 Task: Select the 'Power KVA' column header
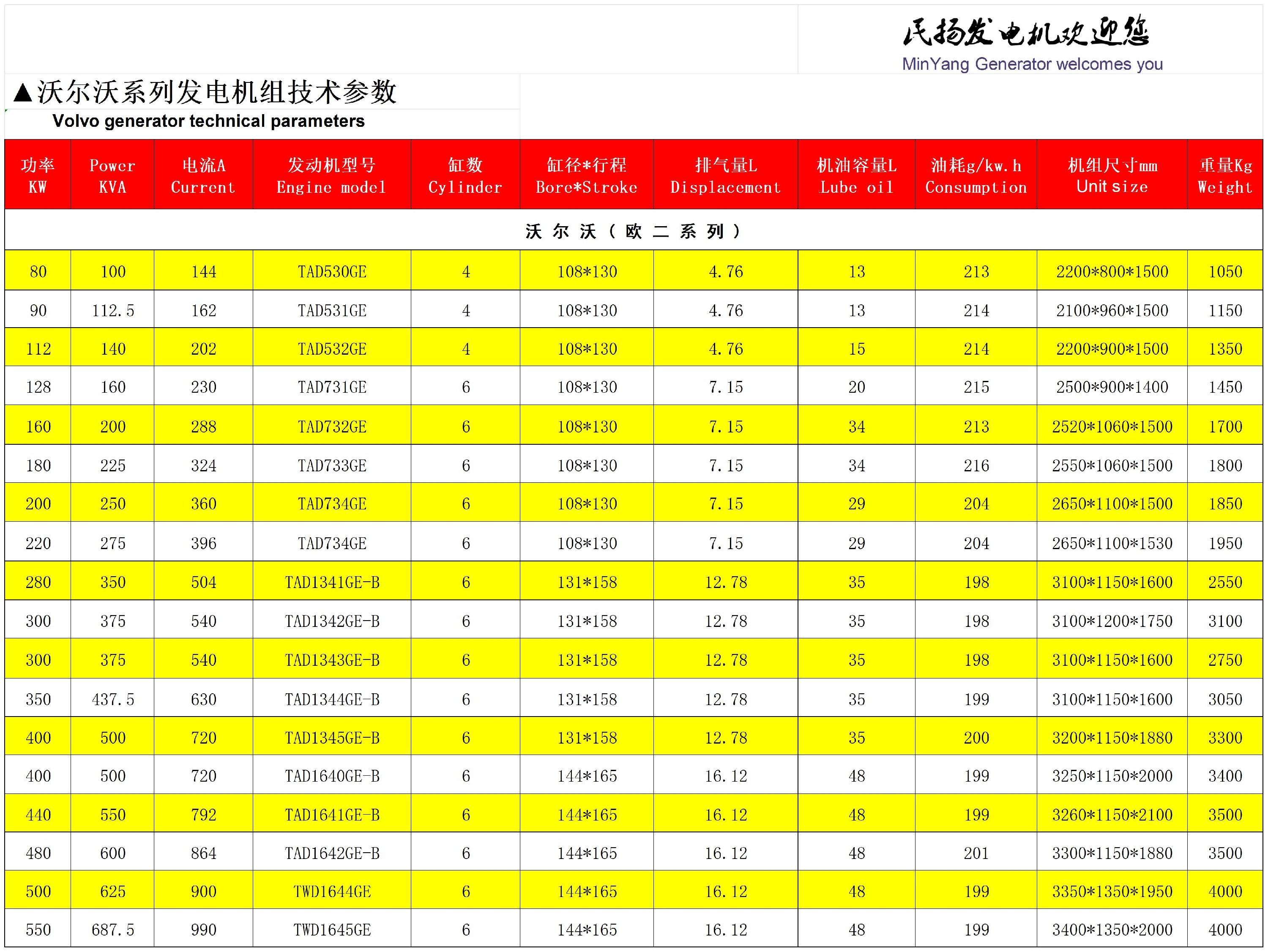tap(112, 174)
